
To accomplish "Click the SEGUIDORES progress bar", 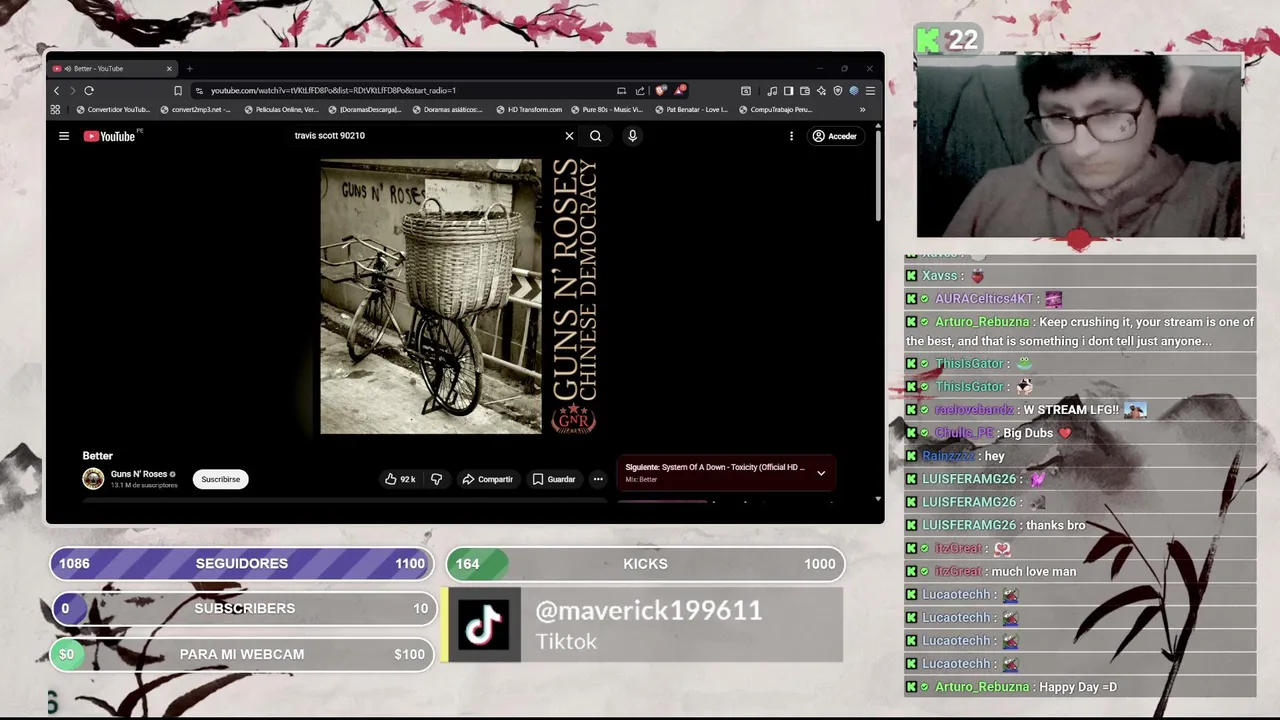I will click(x=242, y=564).
